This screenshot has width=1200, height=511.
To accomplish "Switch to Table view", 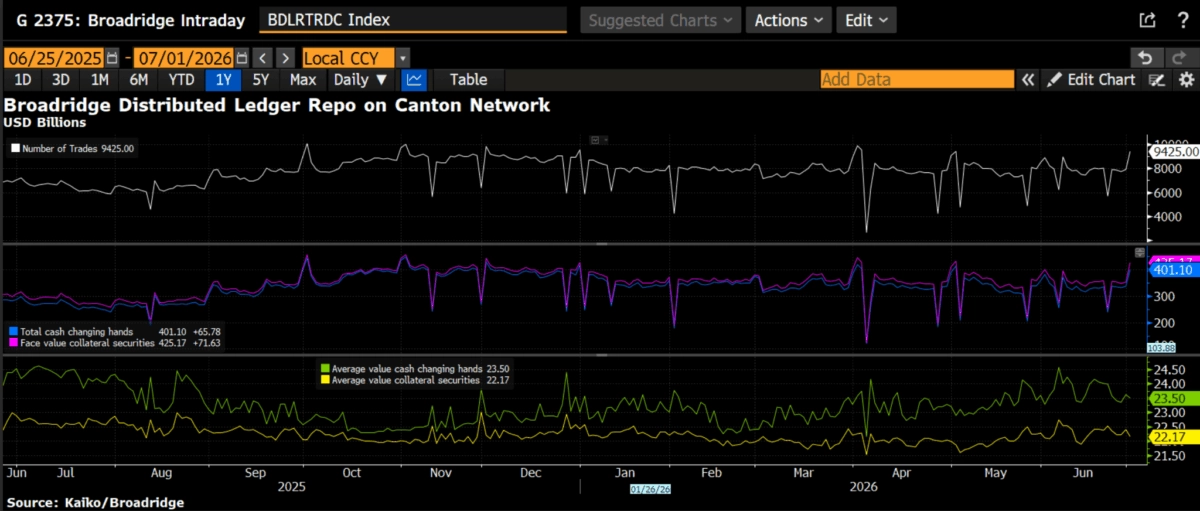I will click(468, 80).
